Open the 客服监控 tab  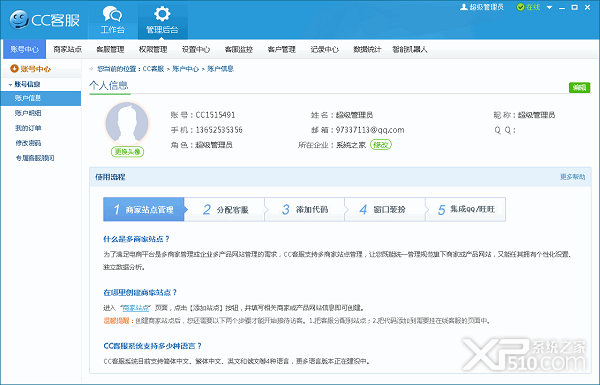tap(239, 49)
